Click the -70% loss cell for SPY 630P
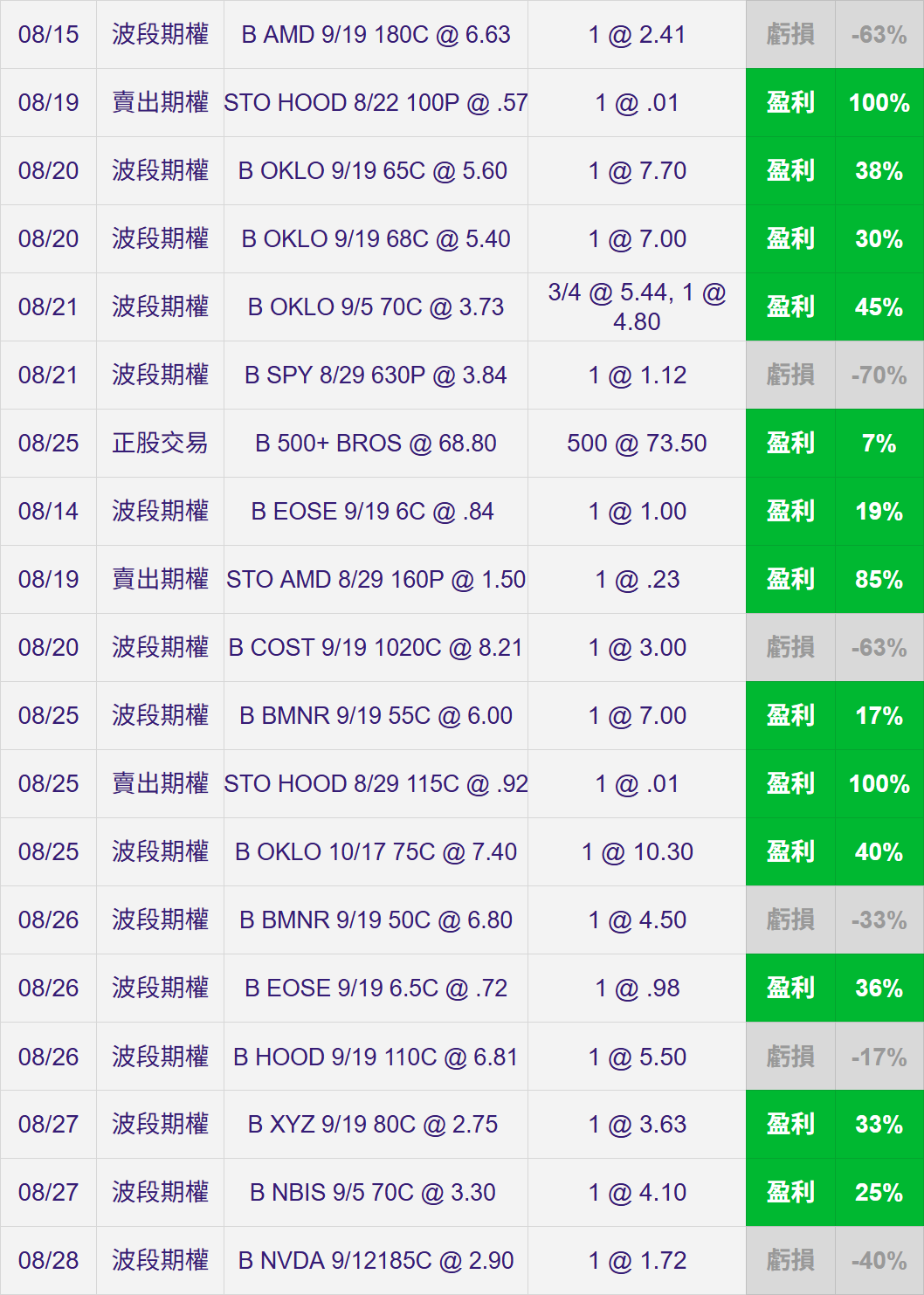The image size is (924, 1295). [879, 375]
